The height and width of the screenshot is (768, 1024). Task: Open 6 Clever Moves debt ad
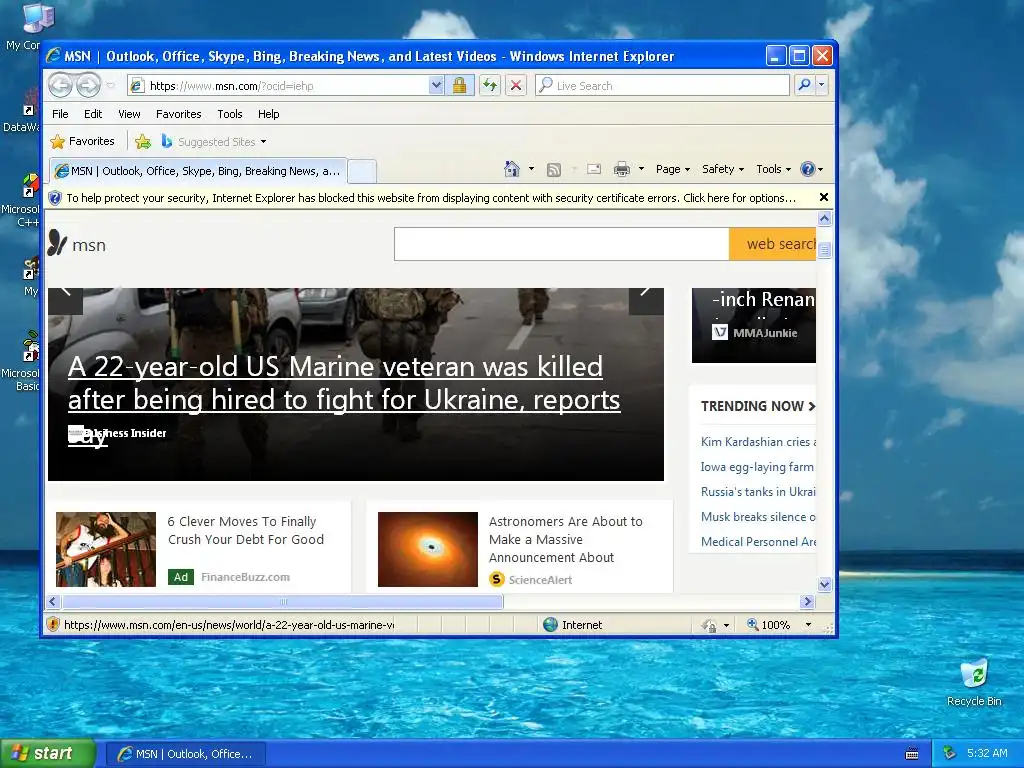[246, 530]
